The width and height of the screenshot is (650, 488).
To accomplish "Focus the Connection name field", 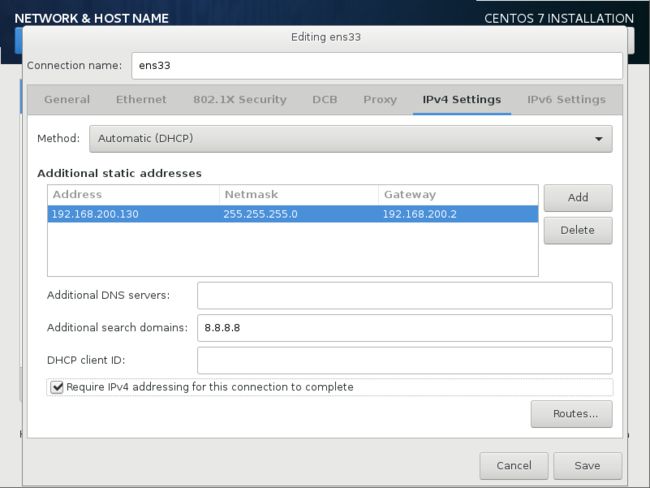I will 377,66.
